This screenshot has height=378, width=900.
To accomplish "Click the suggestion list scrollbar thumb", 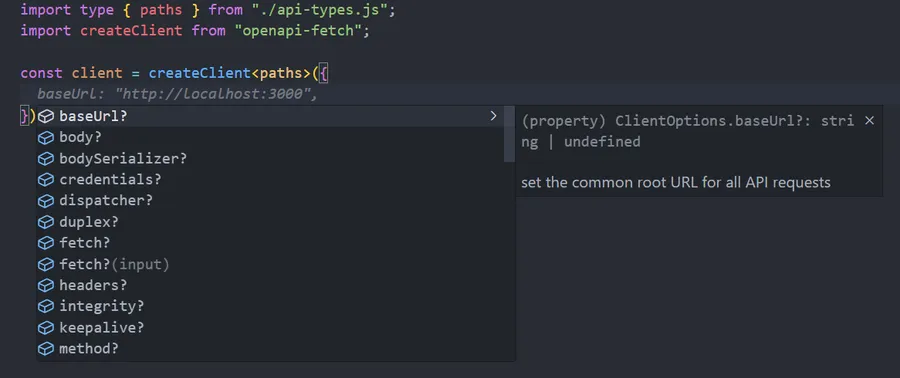I will click(509, 134).
